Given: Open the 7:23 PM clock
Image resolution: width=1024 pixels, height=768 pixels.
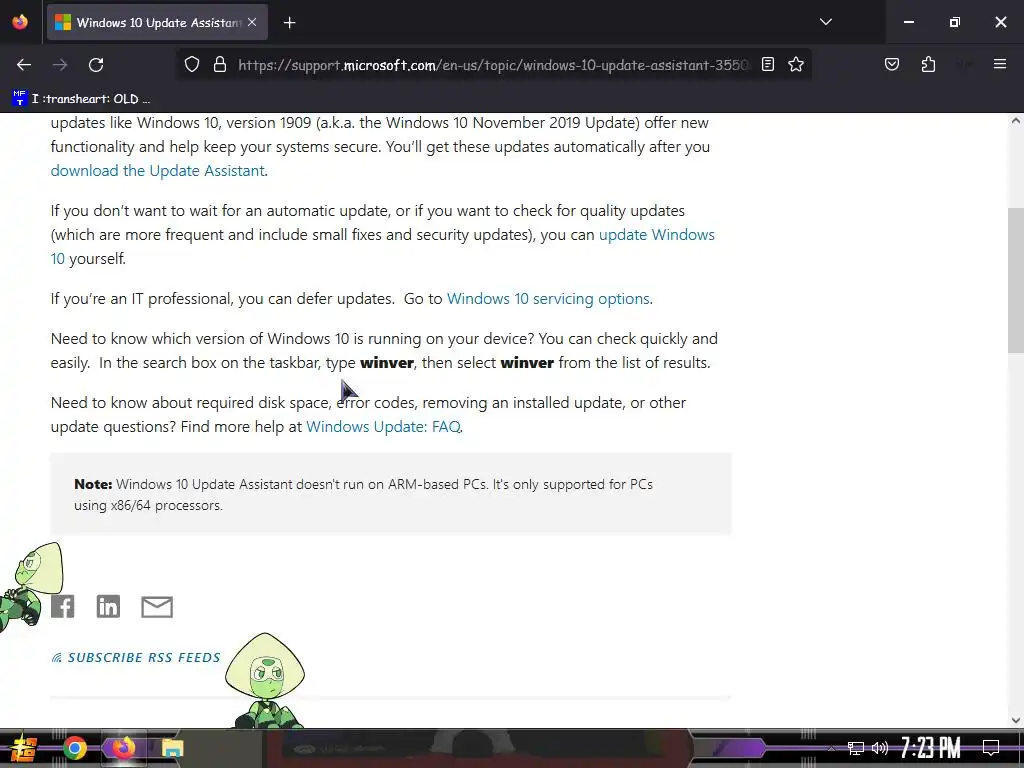Looking at the screenshot, I should point(931,747).
